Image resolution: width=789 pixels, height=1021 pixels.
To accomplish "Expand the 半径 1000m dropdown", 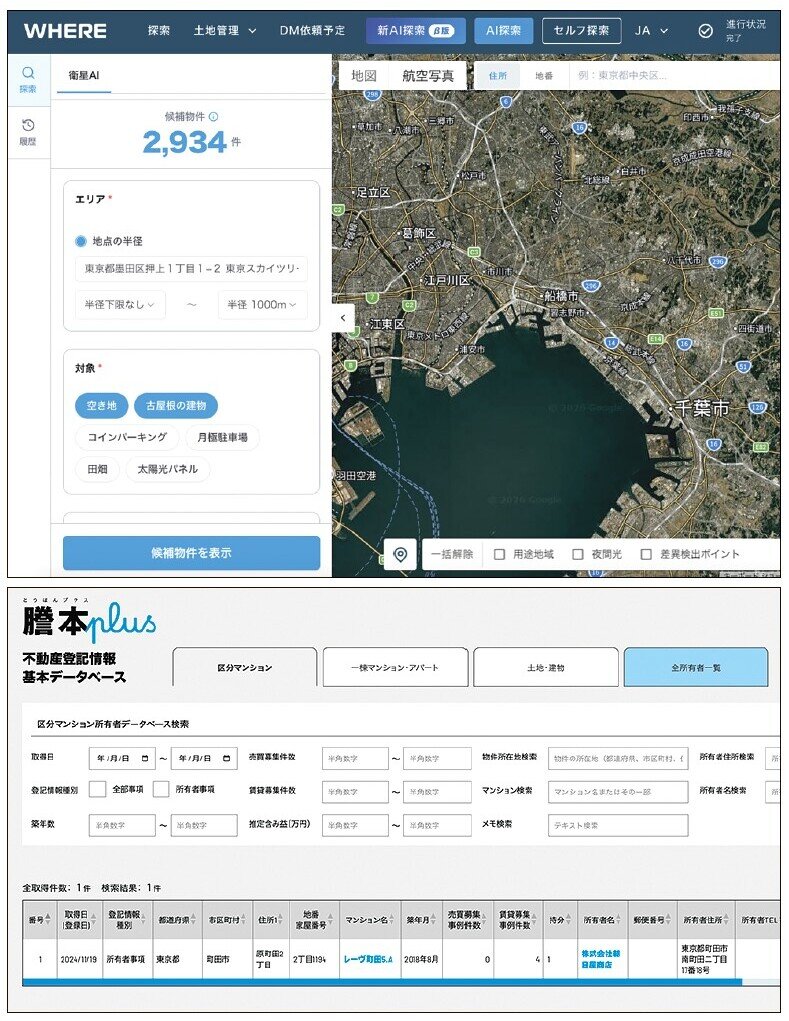I will 262,305.
